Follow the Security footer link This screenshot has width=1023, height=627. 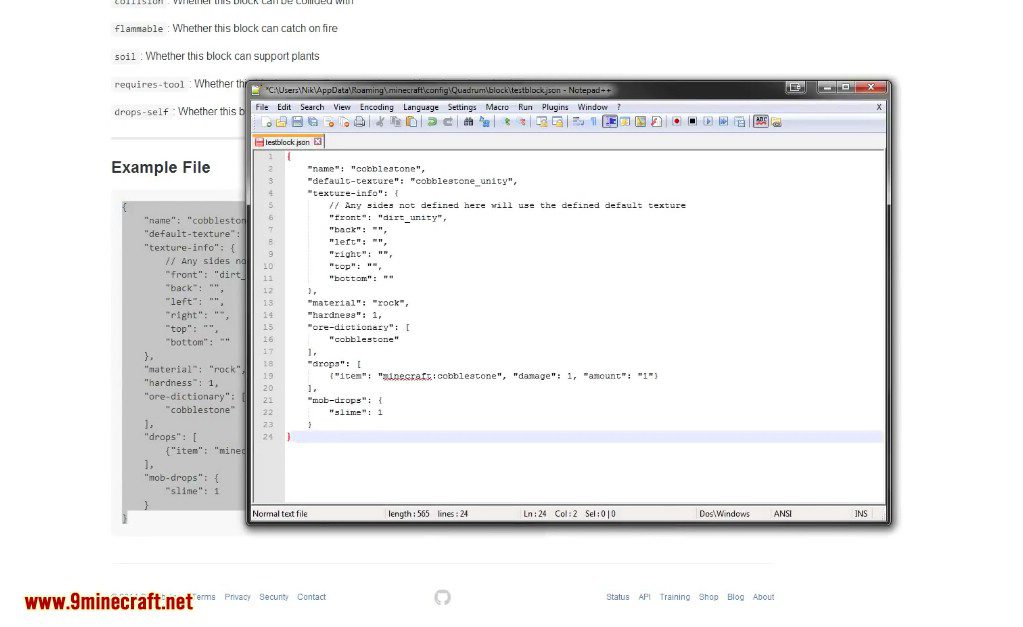click(x=274, y=597)
